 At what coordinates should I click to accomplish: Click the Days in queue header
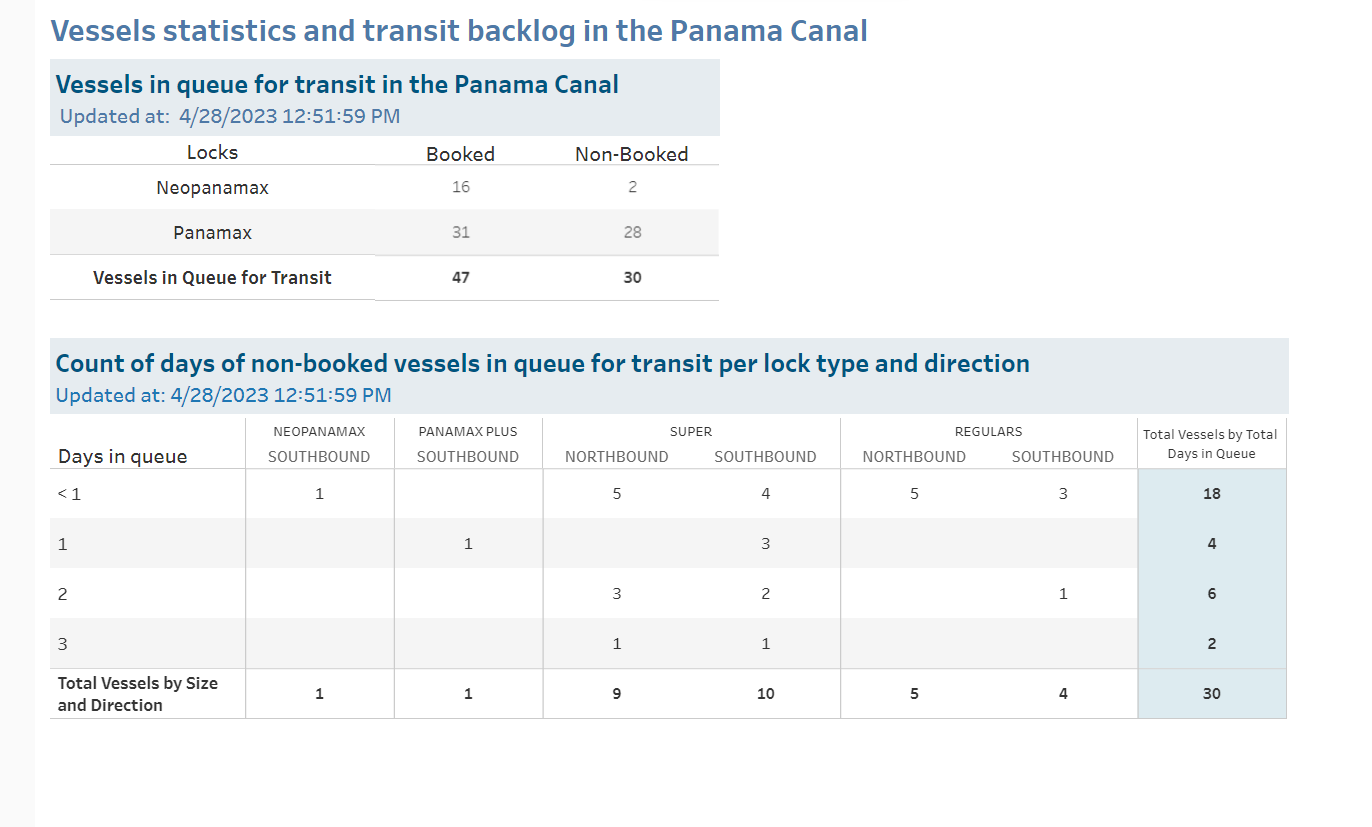123,456
